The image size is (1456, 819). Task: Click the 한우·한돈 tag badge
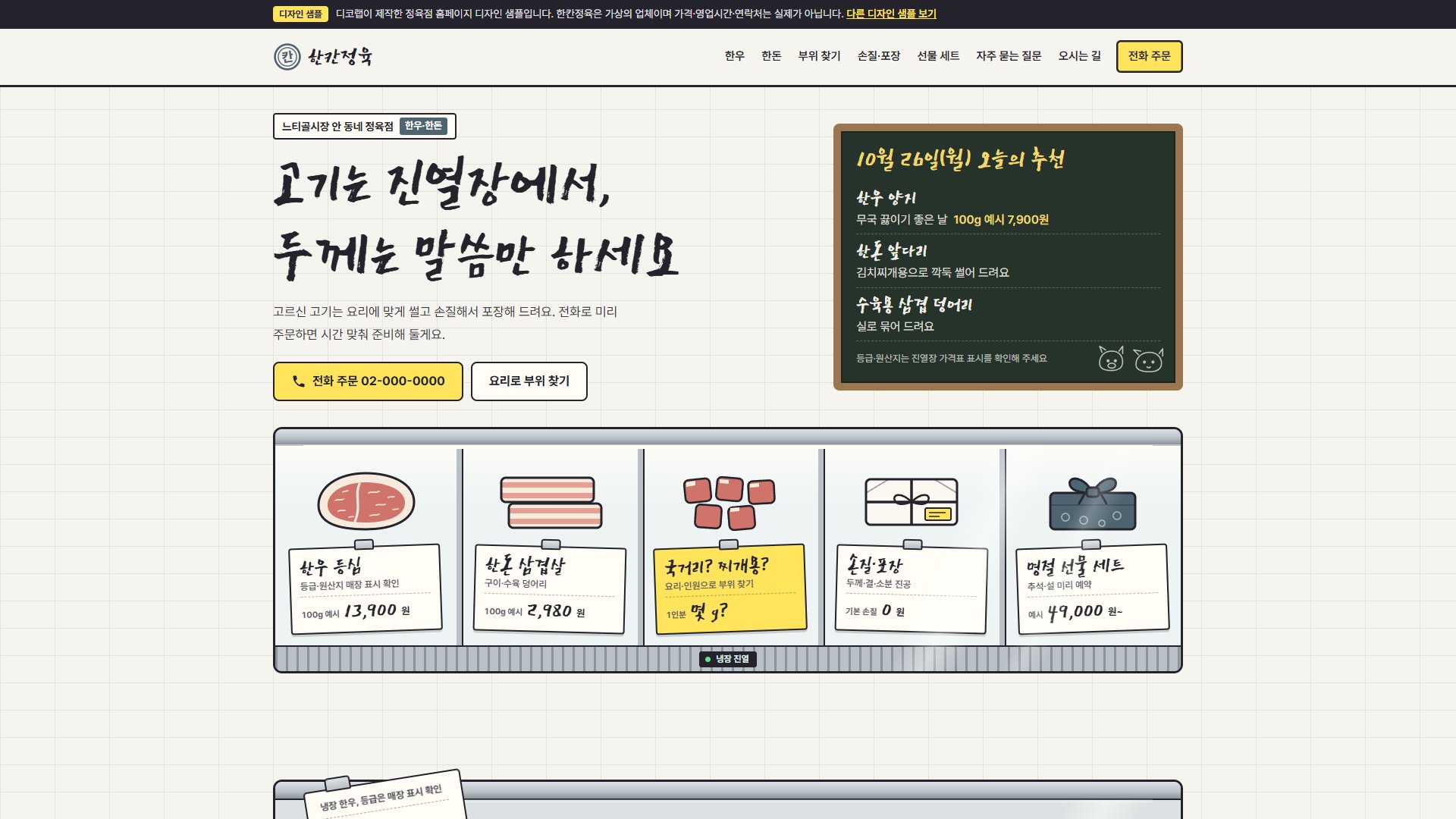point(423,126)
